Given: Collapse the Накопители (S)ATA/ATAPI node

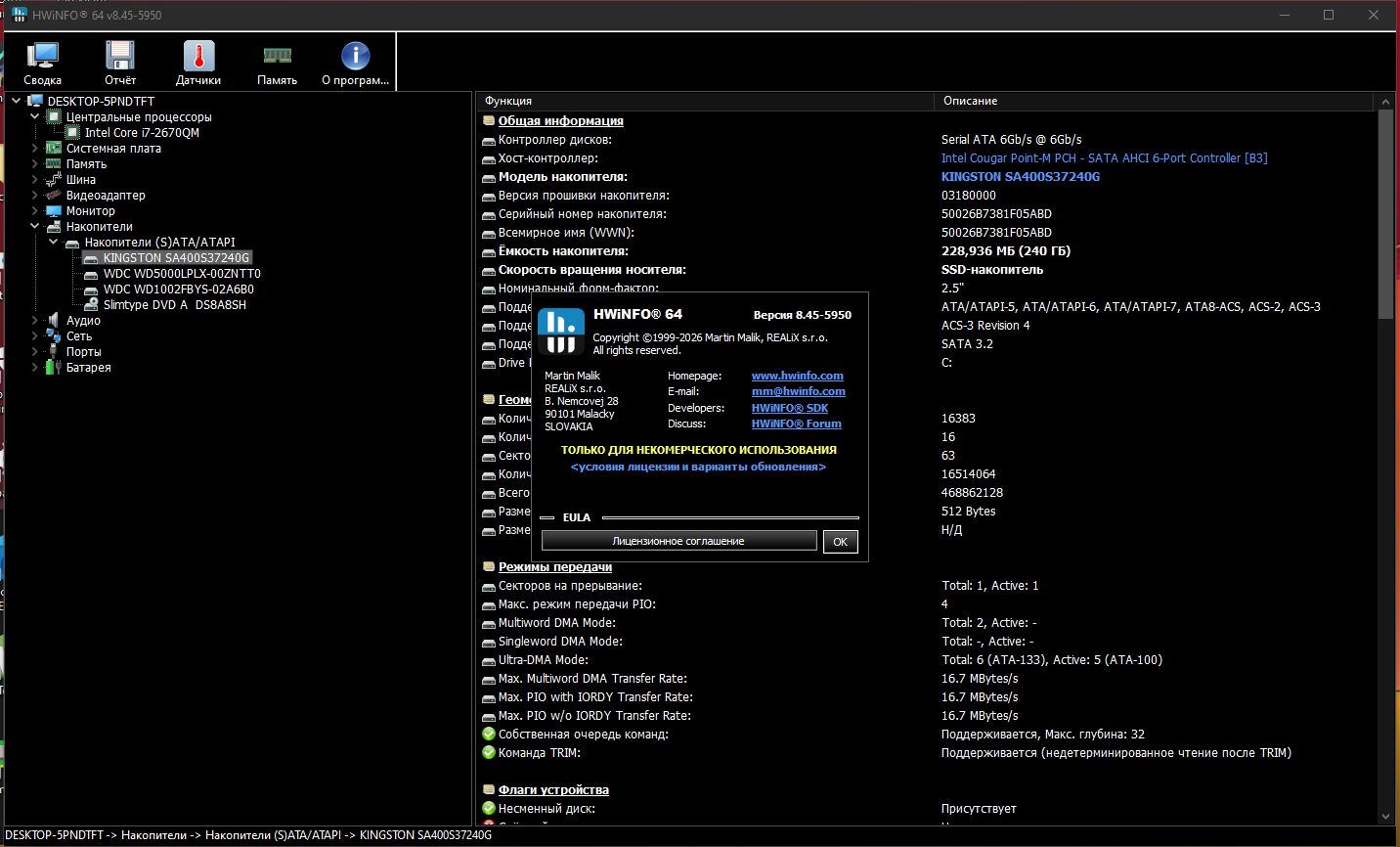Looking at the screenshot, I should pyautogui.click(x=54, y=243).
